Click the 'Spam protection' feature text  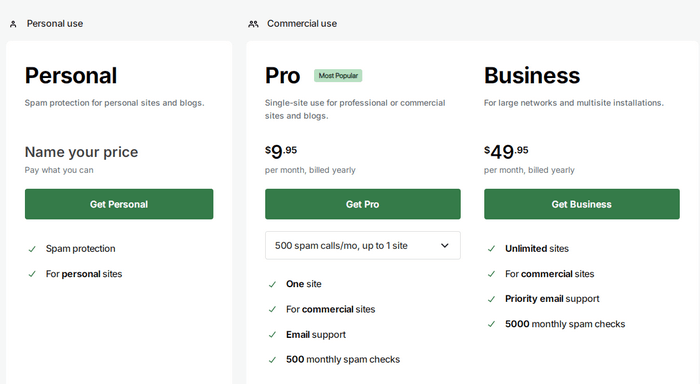pyautogui.click(x=80, y=249)
